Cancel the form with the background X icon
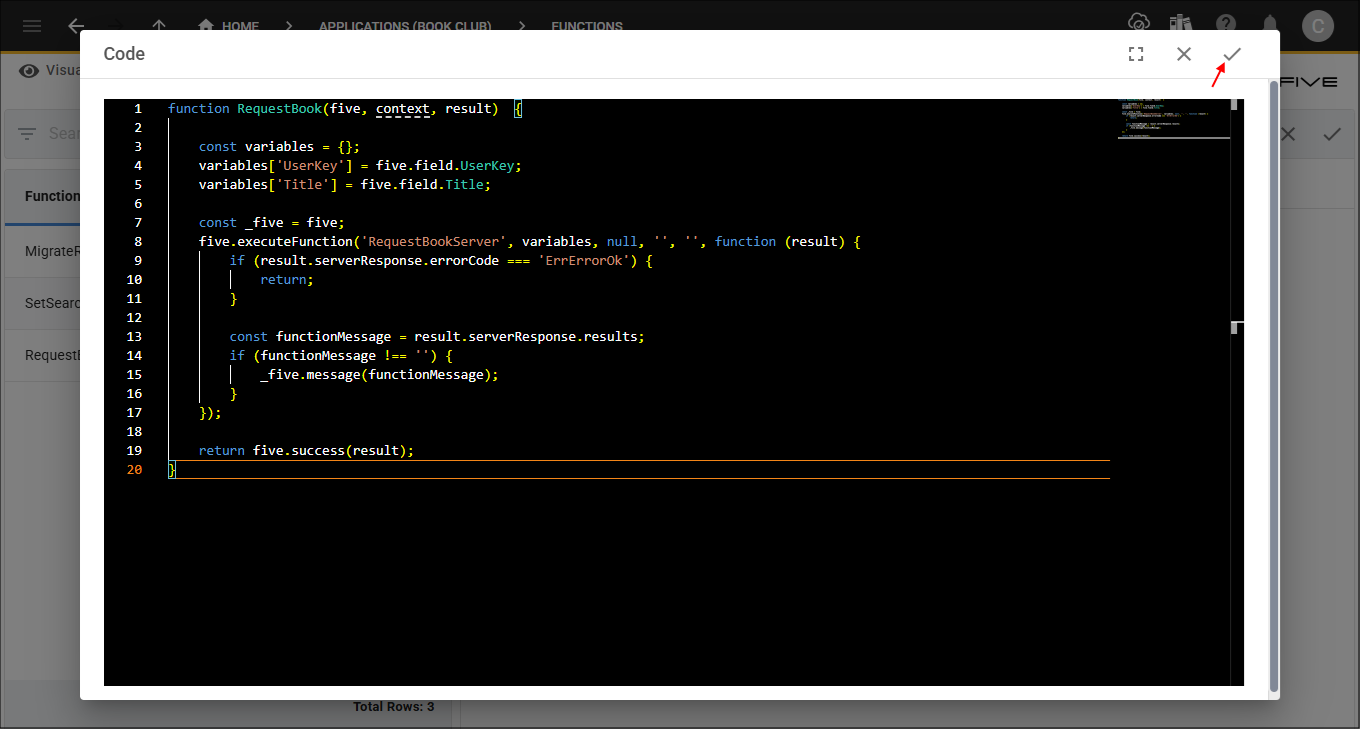Viewport: 1360px width, 729px height. (1288, 134)
